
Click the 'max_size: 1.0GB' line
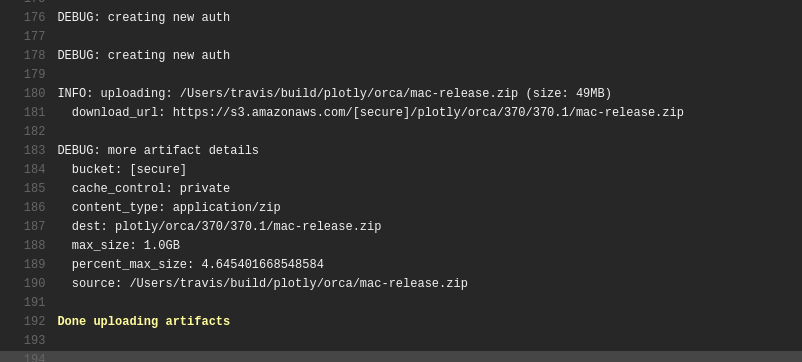(126, 245)
